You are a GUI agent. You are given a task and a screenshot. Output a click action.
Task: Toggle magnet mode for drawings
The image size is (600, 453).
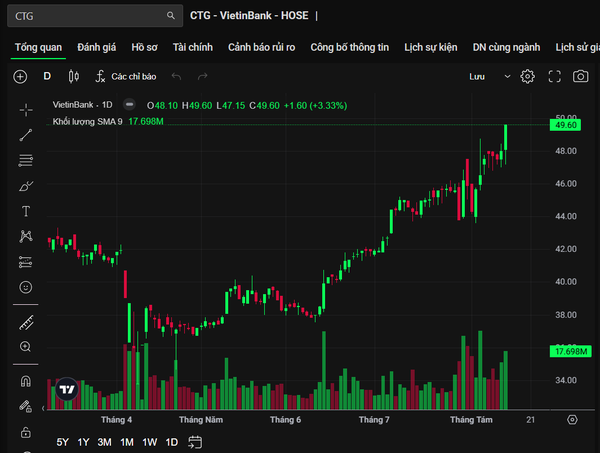click(26, 381)
